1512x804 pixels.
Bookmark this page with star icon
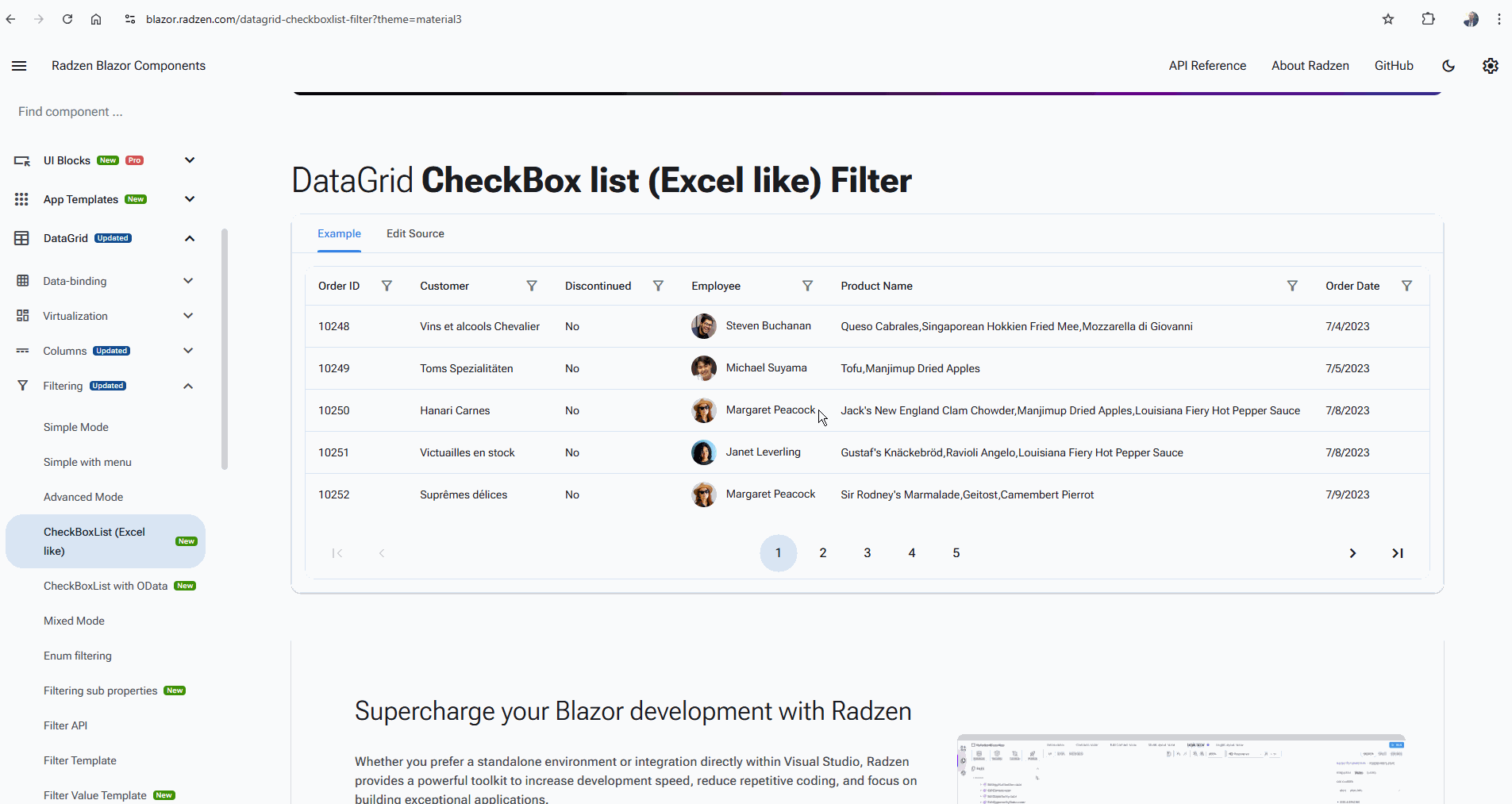(1388, 19)
